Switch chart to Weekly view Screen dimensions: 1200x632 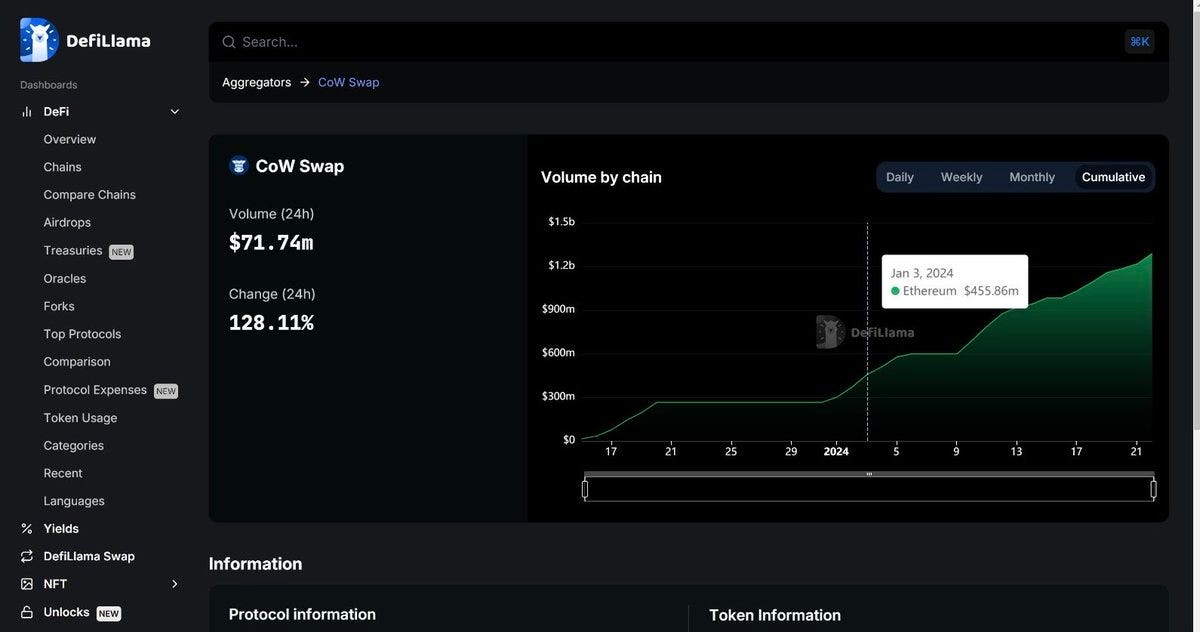962,177
